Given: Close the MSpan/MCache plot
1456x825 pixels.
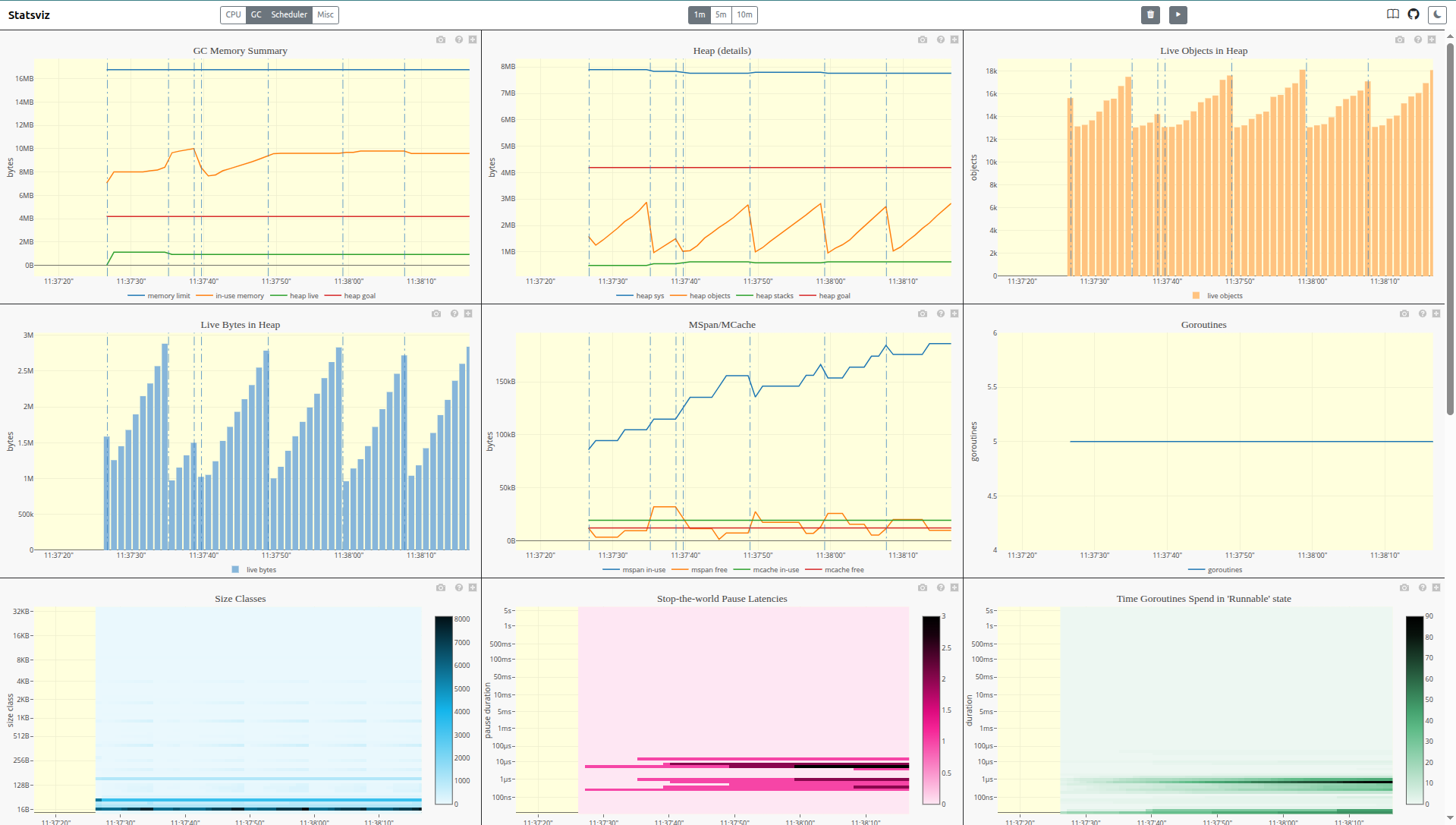Looking at the screenshot, I should click(954, 313).
